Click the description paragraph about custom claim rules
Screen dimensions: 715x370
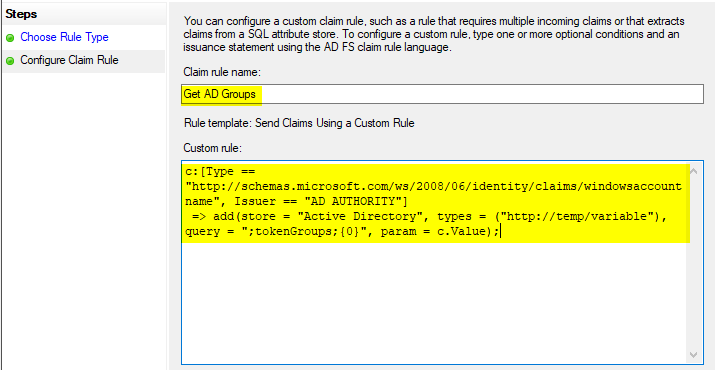(x=434, y=34)
